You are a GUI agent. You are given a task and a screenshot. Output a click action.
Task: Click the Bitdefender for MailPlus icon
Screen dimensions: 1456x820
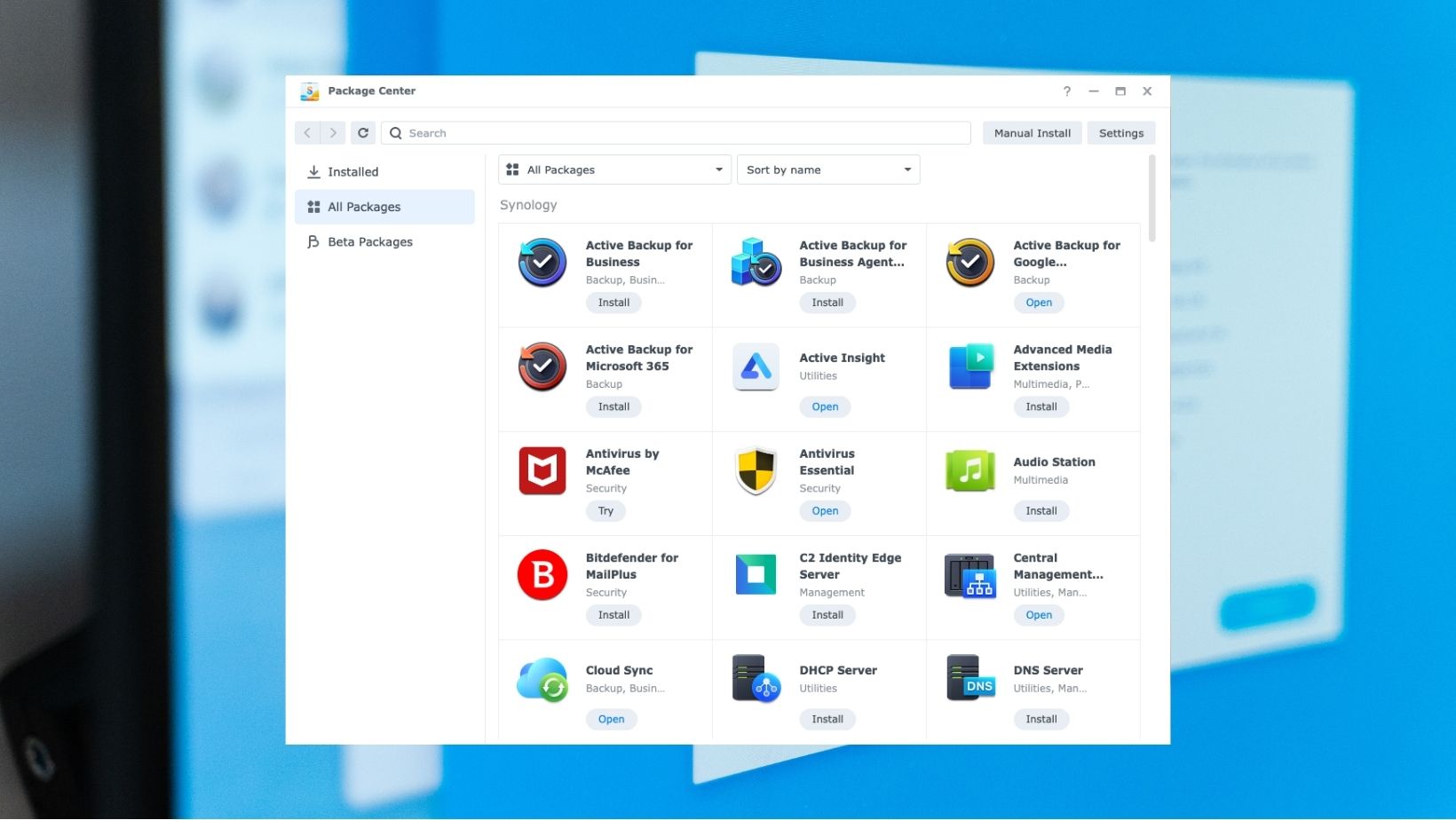pyautogui.click(x=542, y=575)
